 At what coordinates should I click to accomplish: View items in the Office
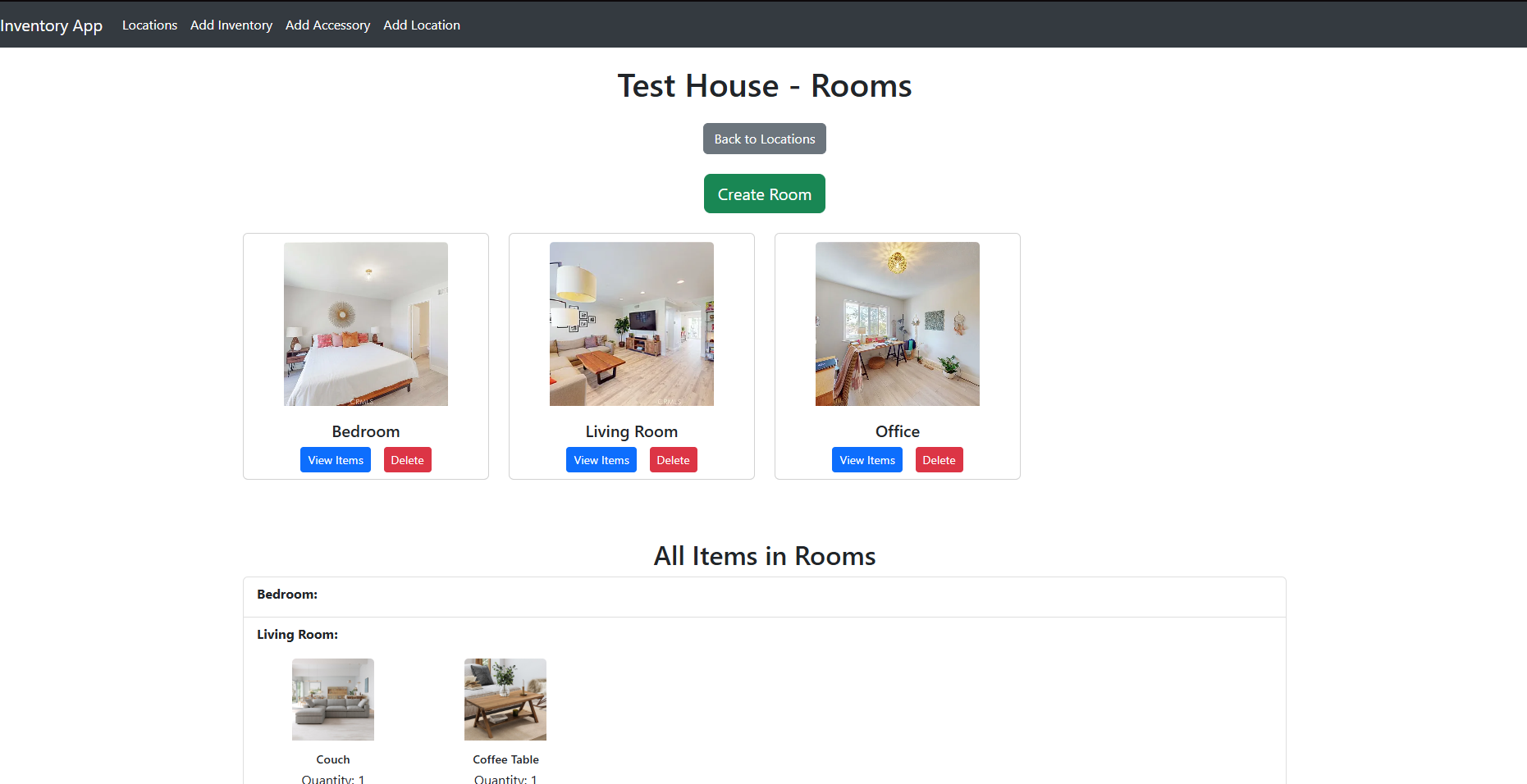point(866,459)
